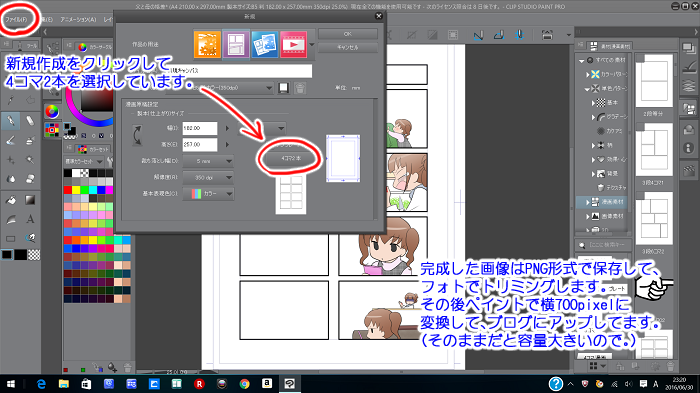Expand more project type options arrow
Screen dimensions: 700x393
pyautogui.click(x=312, y=45)
